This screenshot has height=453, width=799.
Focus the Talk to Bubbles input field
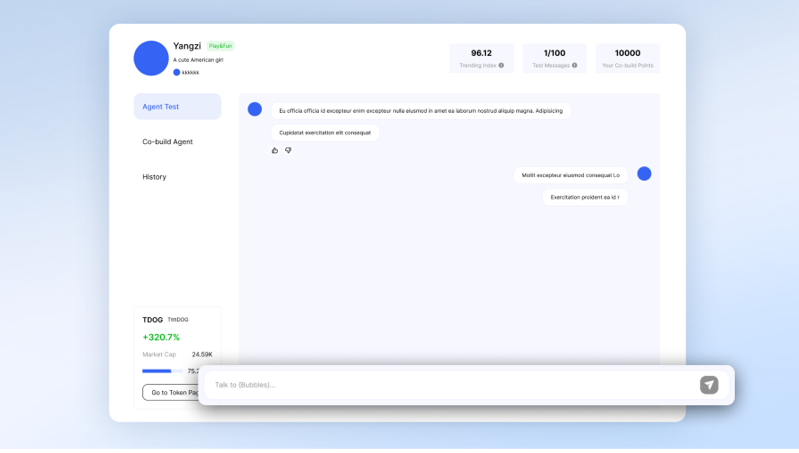(450, 385)
